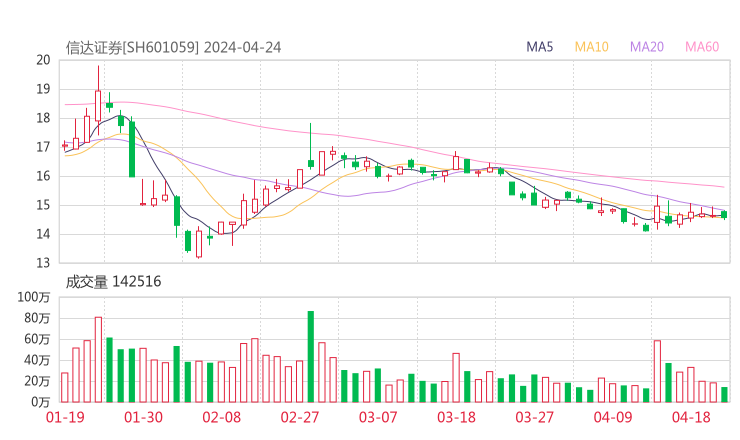Image resolution: width=740 pixels, height=440 pixels.
Task: Click the 信达证券[SH601059] stock title
Action: [x=133, y=47]
